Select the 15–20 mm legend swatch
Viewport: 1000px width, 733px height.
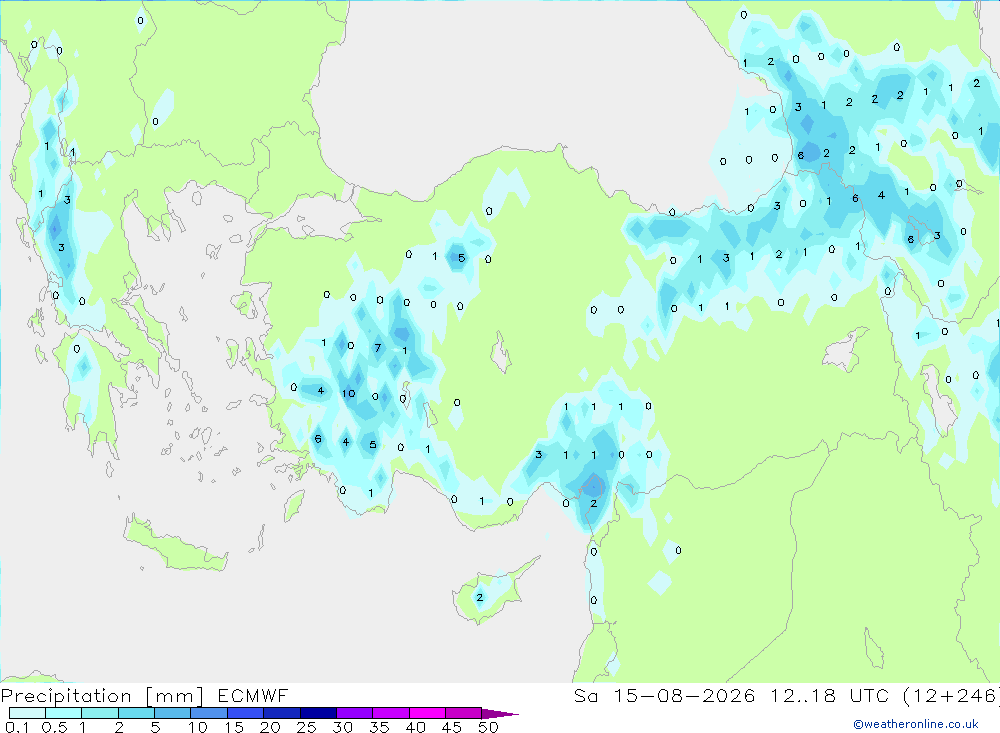[245, 713]
